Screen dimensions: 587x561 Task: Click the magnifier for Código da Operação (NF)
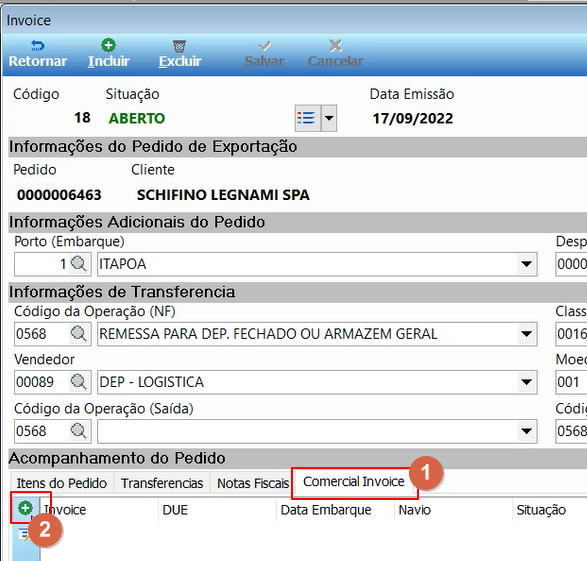tap(79, 333)
